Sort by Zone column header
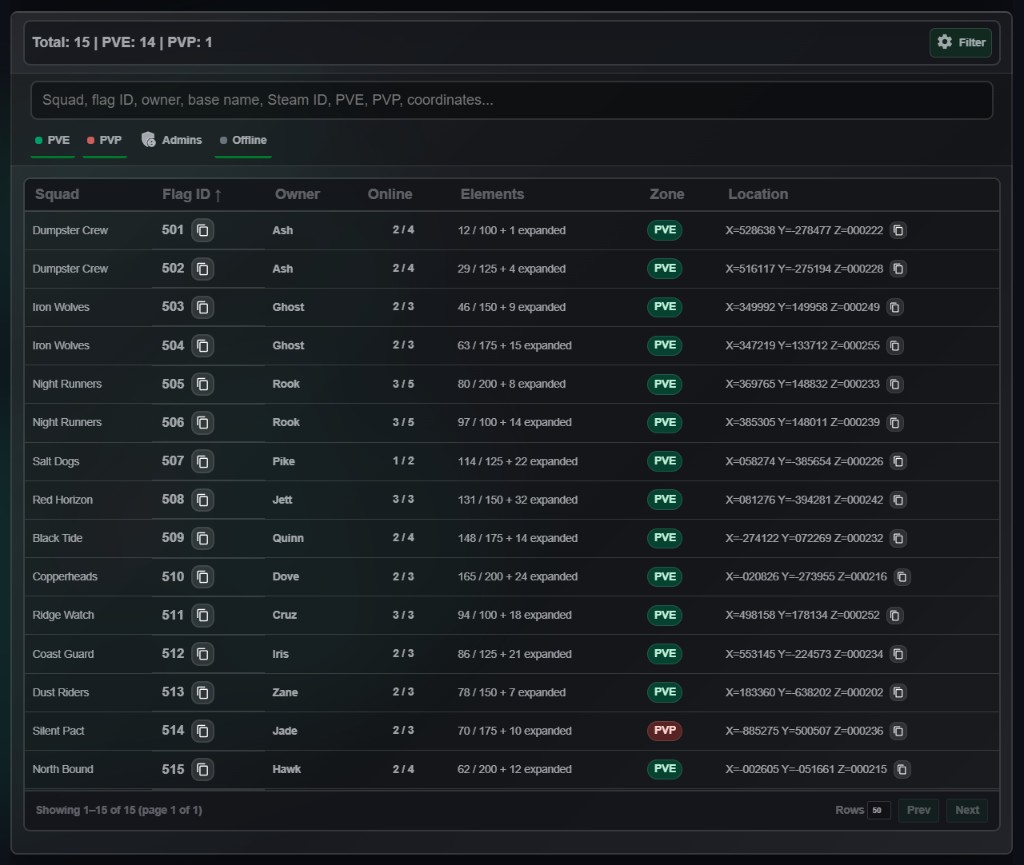Image resolution: width=1024 pixels, height=865 pixels. pos(667,195)
